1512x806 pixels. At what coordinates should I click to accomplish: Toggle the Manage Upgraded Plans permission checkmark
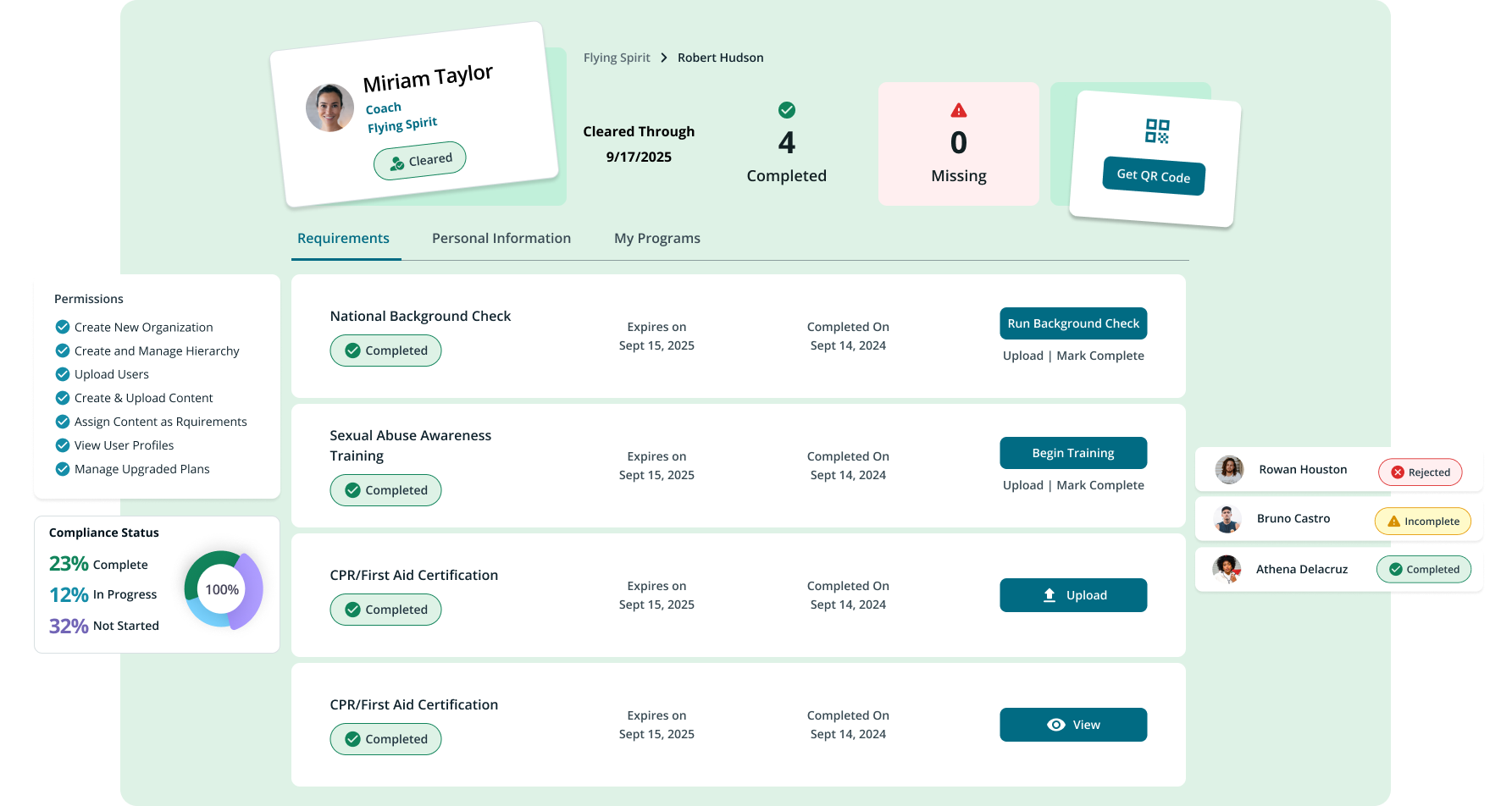tap(62, 468)
